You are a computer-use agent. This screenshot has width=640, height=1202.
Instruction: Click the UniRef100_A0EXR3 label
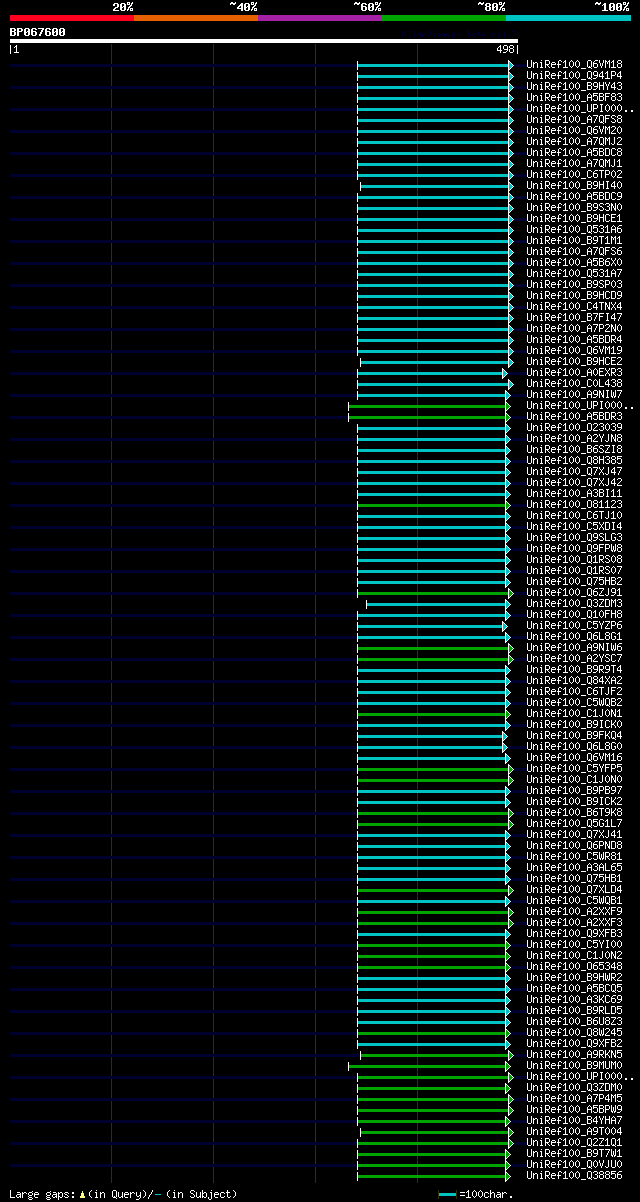pyautogui.click(x=574, y=372)
